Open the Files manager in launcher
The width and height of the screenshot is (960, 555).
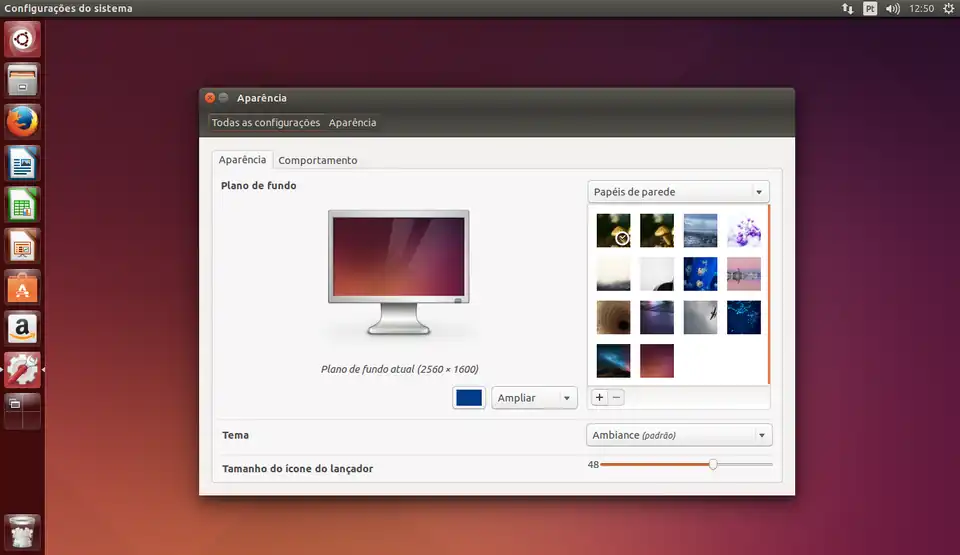(x=22, y=80)
